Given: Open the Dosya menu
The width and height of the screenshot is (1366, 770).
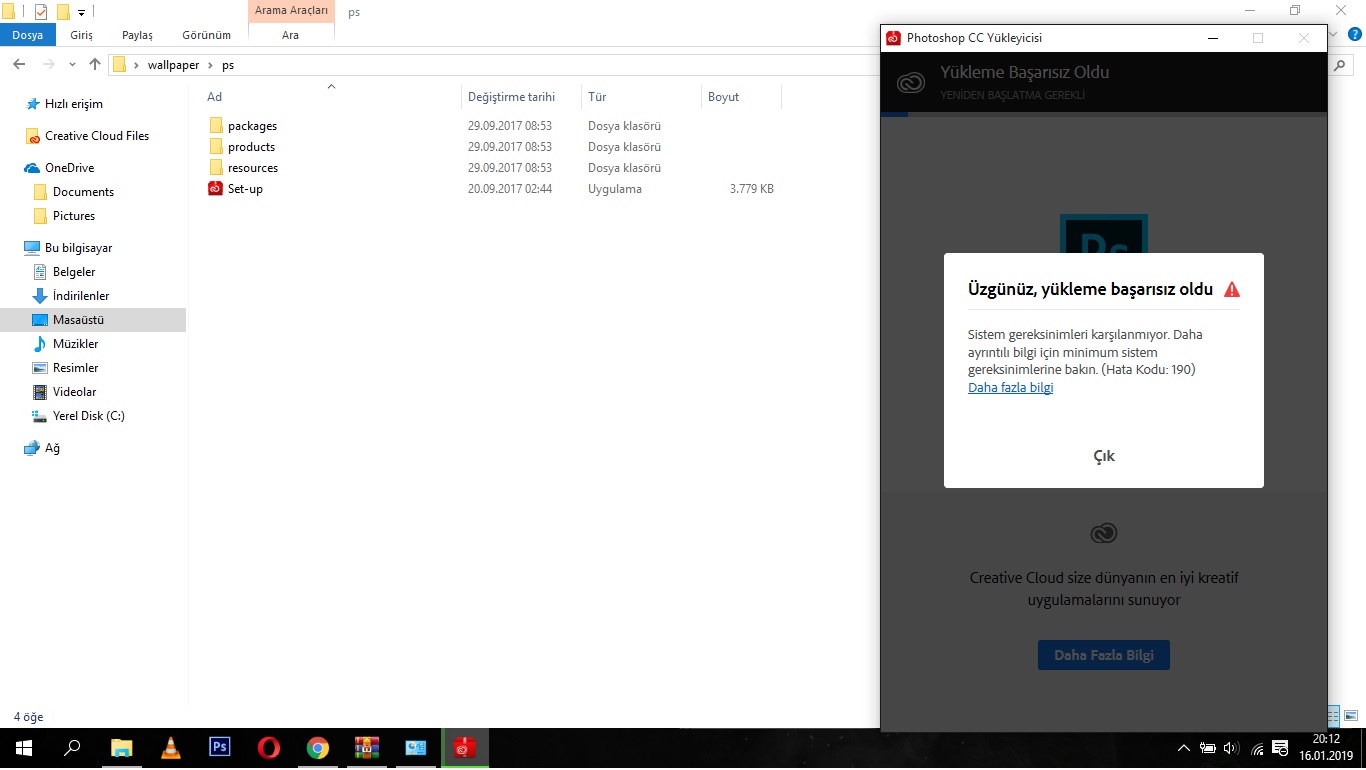Looking at the screenshot, I should pyautogui.click(x=28, y=35).
